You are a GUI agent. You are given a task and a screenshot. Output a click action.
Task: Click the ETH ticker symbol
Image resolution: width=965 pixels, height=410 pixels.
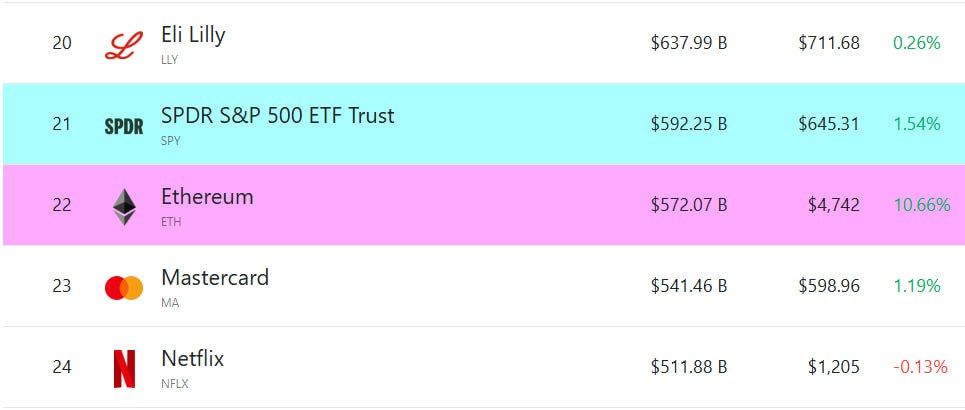click(x=171, y=222)
